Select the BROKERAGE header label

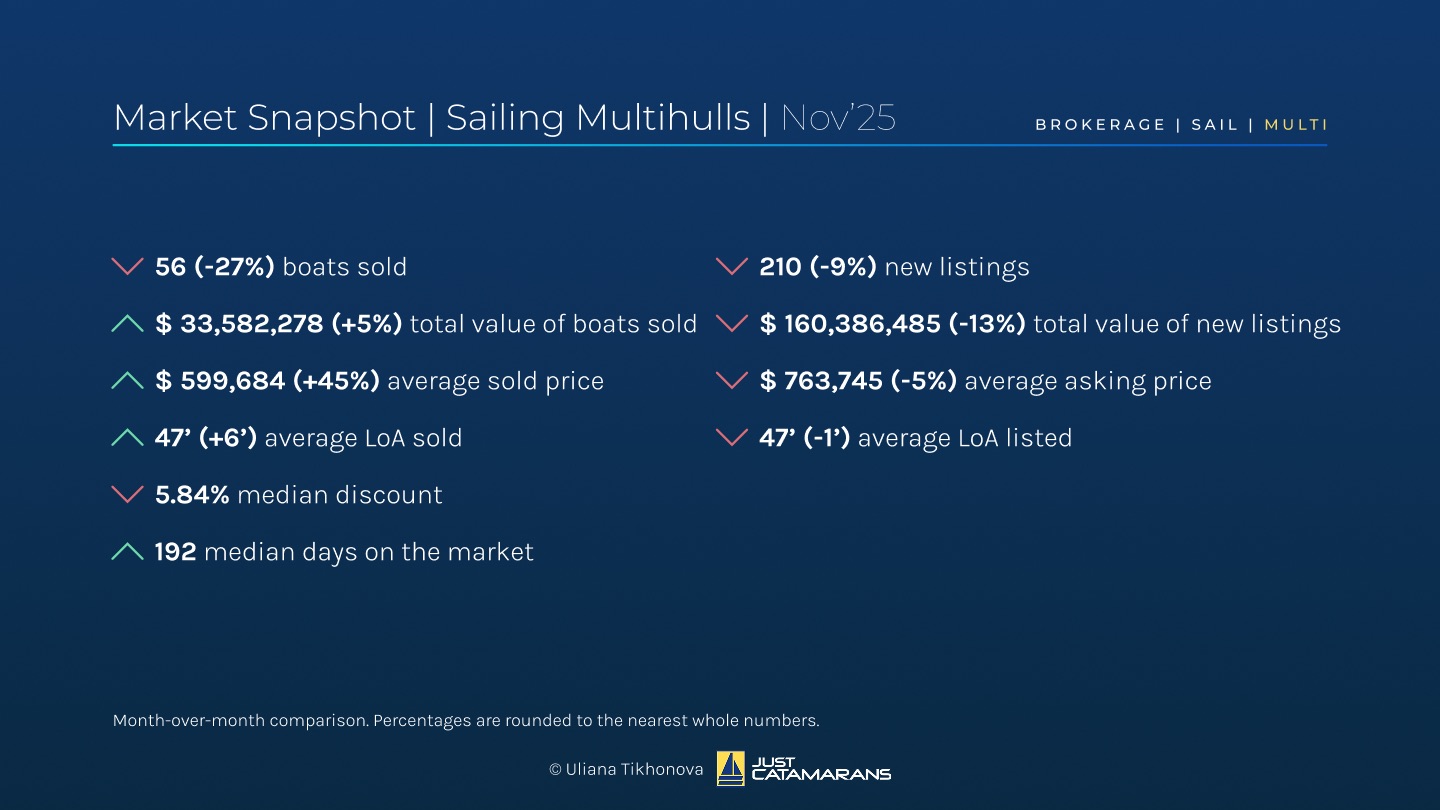click(x=1100, y=125)
